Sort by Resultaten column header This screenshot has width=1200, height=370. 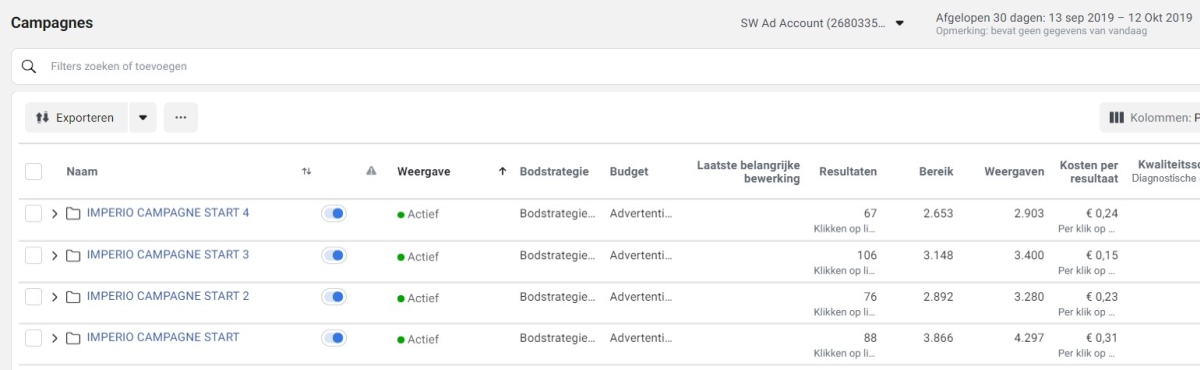(848, 172)
